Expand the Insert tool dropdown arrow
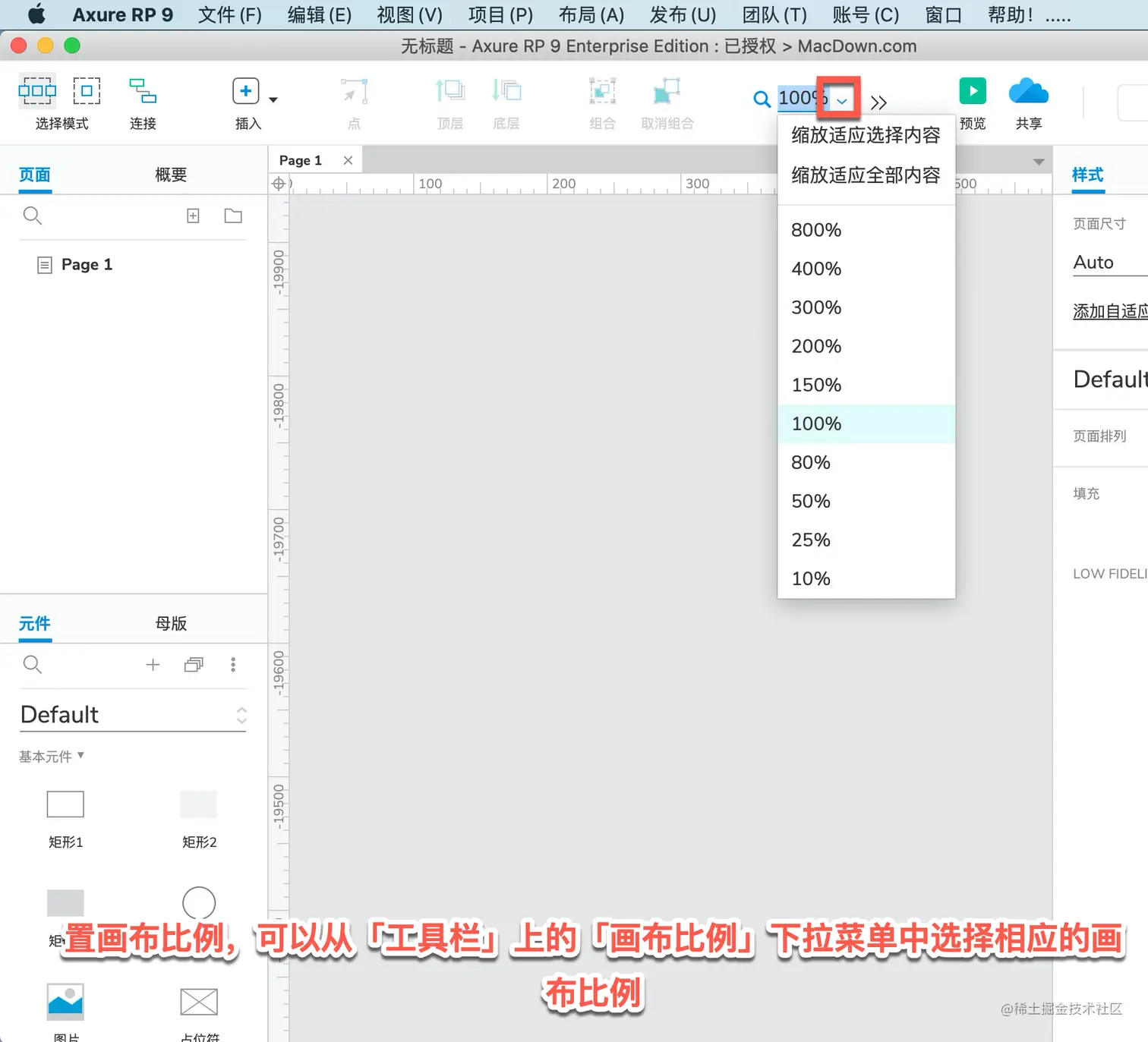Image resolution: width=1148 pixels, height=1042 pixels. 273,99
